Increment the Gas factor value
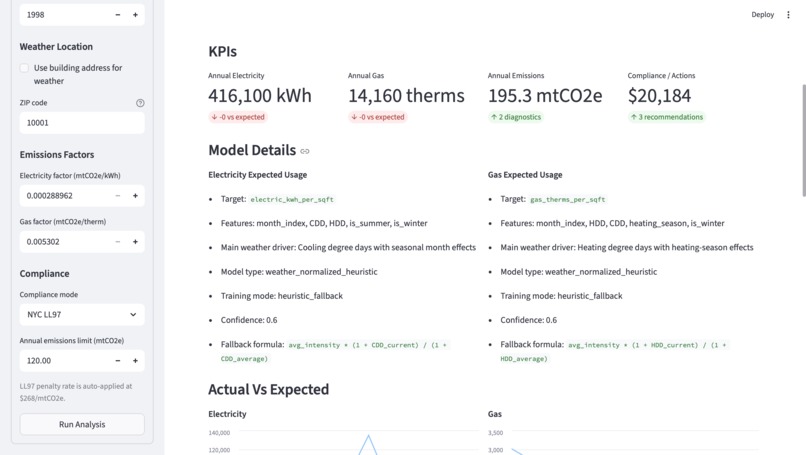The width and height of the screenshot is (806, 455). pos(135,242)
